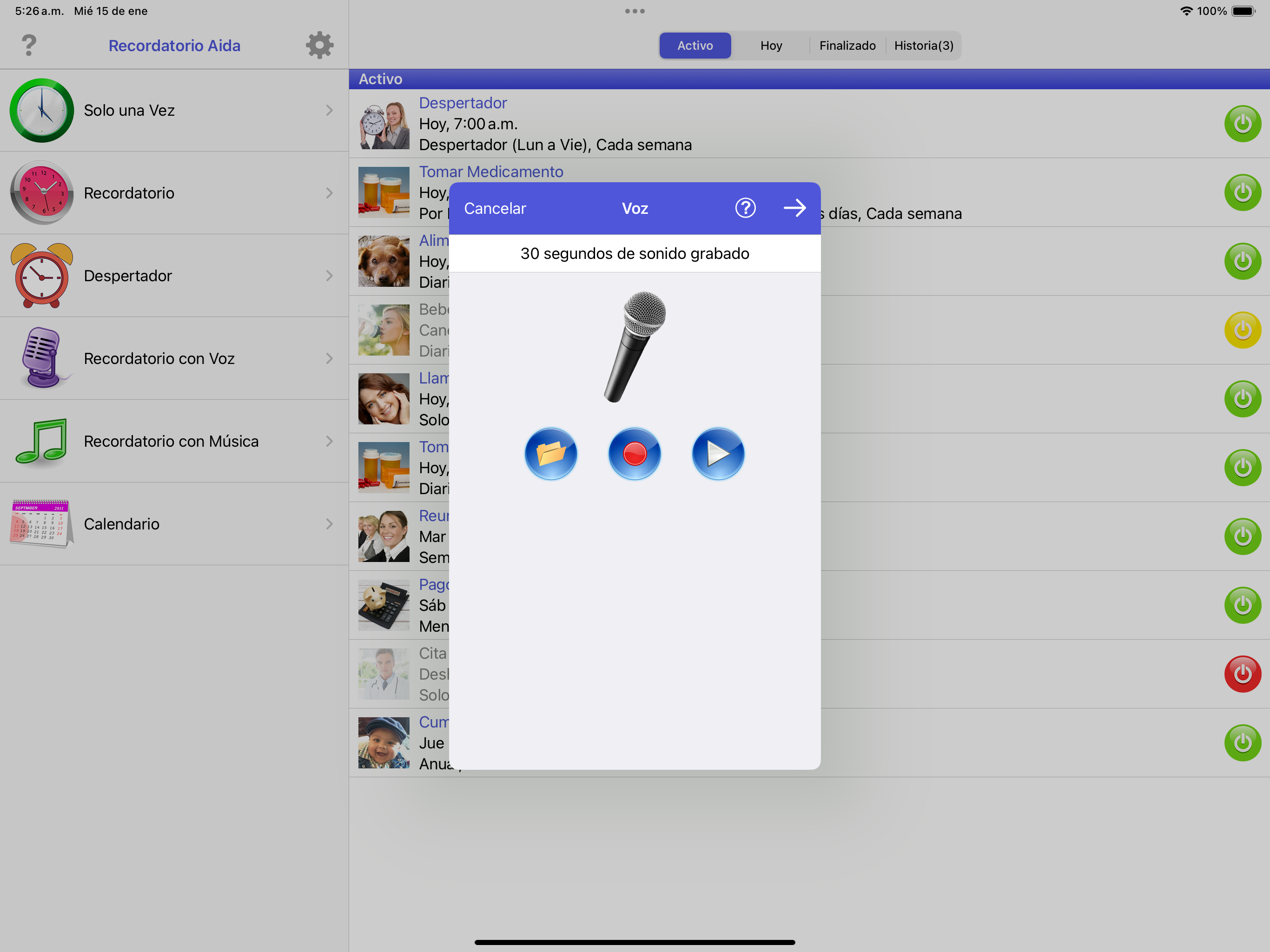Open the folder icon for sound files
Image resolution: width=1270 pixels, height=952 pixels.
(550, 454)
